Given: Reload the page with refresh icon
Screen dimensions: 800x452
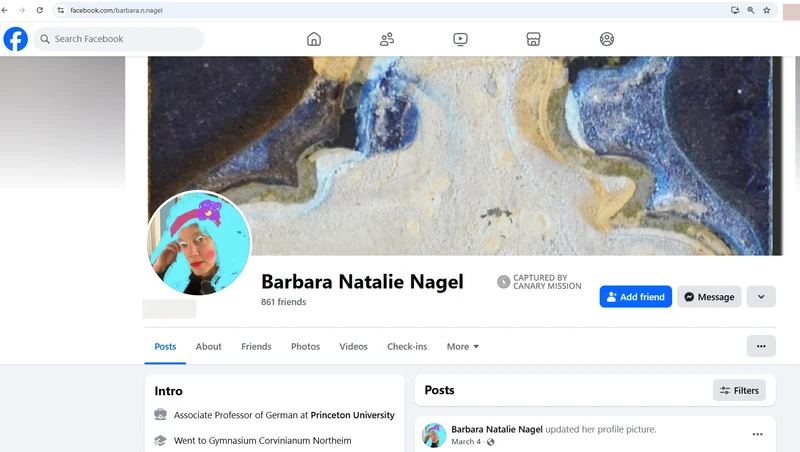Looking at the screenshot, I should click(x=39, y=10).
